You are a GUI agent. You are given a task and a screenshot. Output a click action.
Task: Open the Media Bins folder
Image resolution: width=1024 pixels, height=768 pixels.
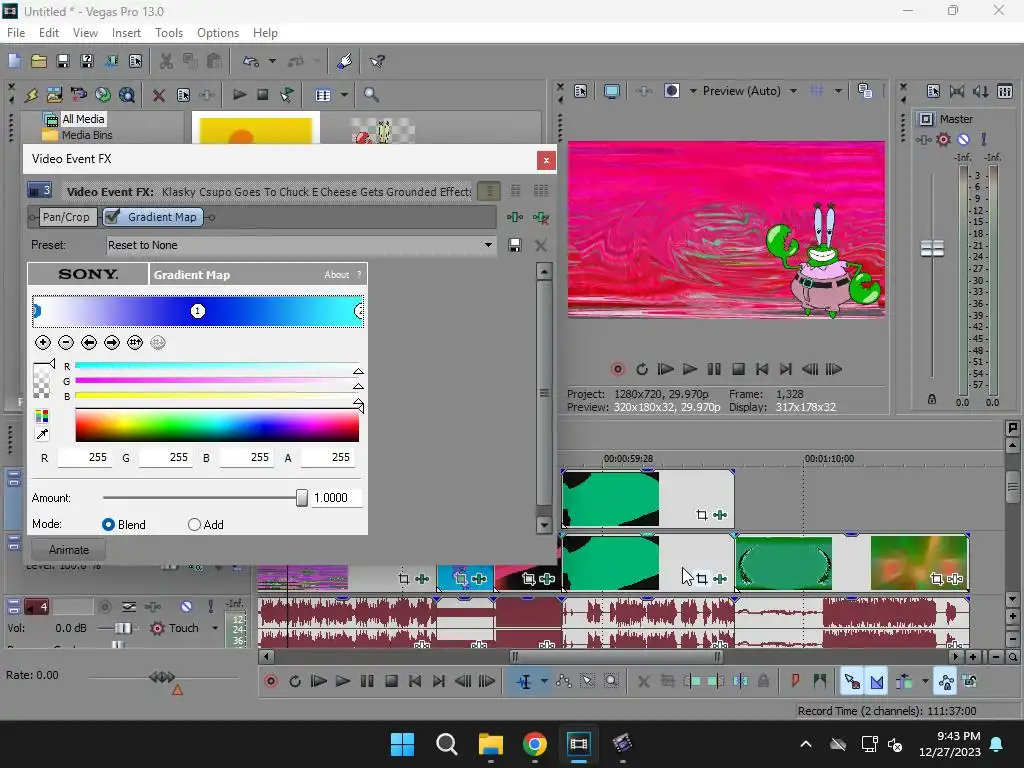tap(86, 135)
